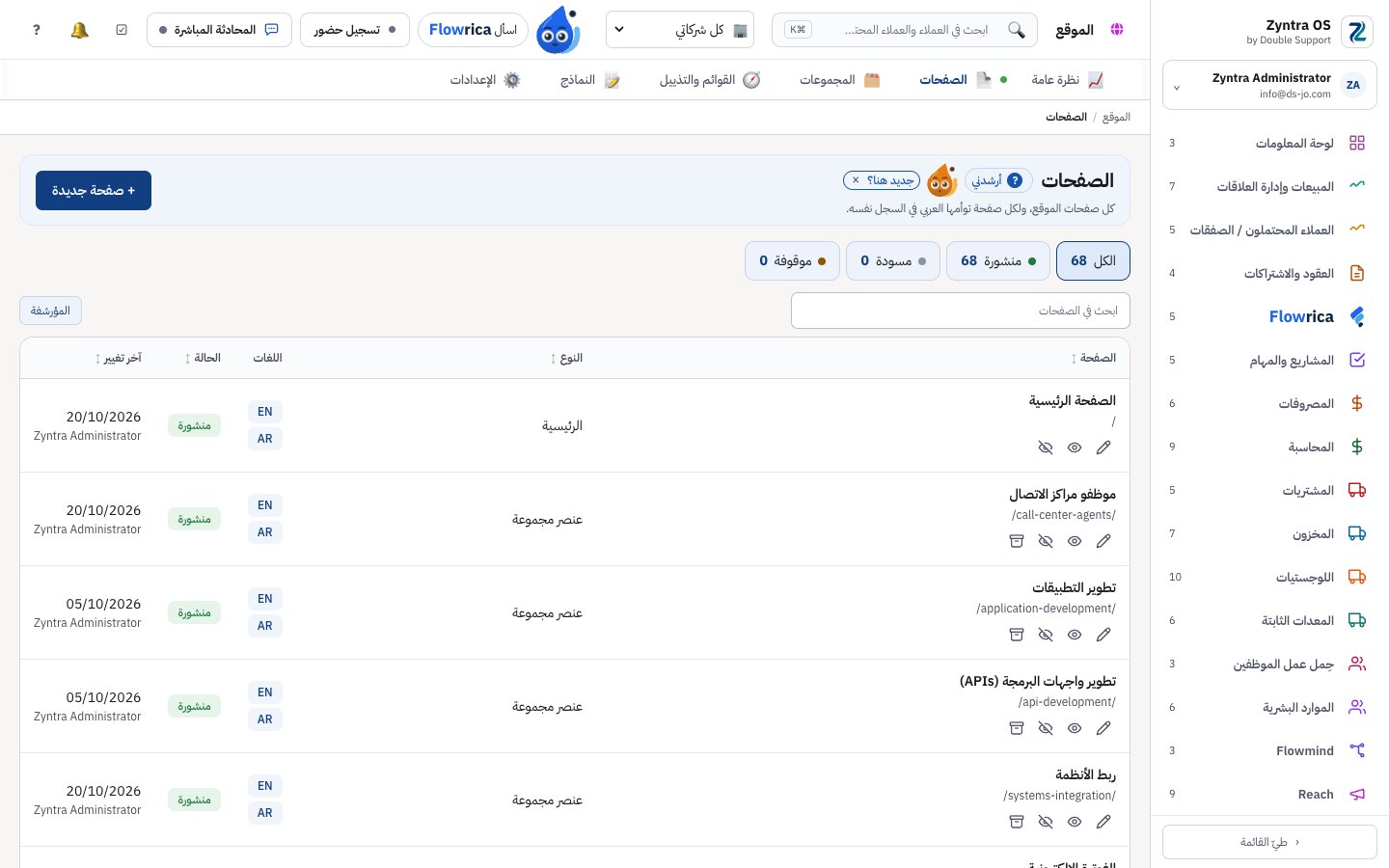Open Flowmind from the sidebar
1389x868 pixels.
pyautogui.click(x=1269, y=750)
